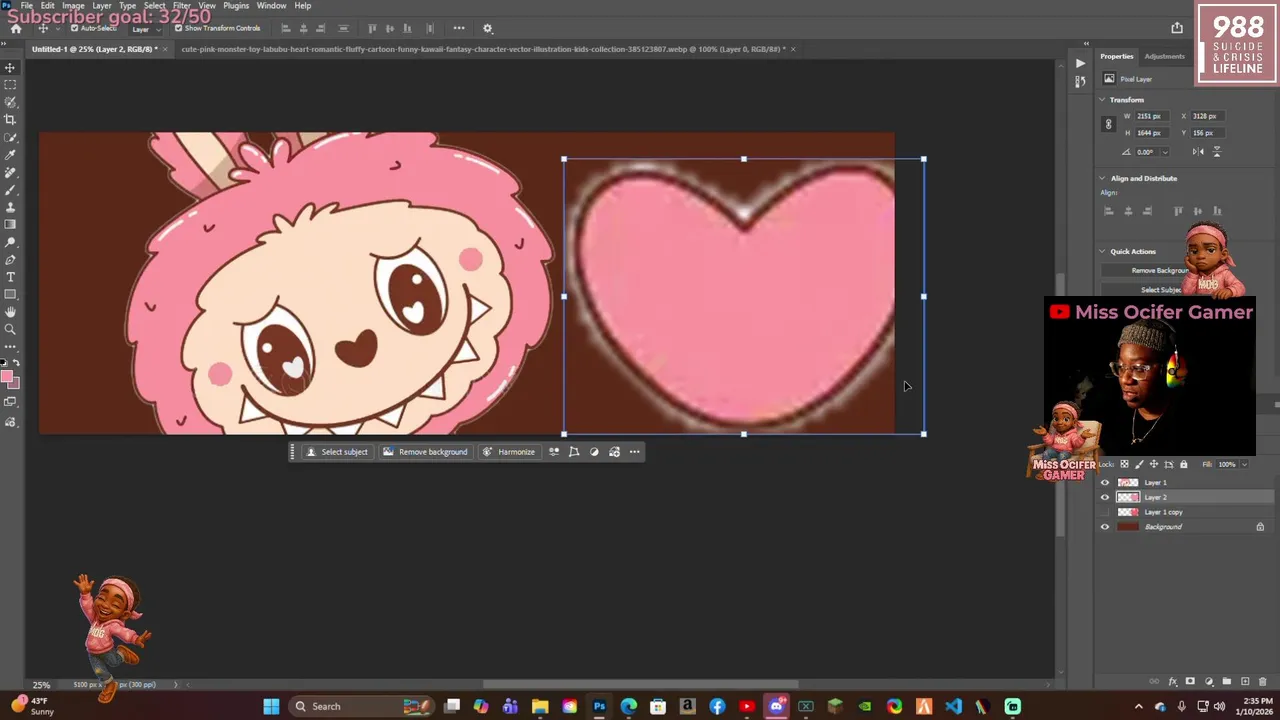Flip the layer horizontally in Properties
Viewport: 1280px width, 720px height.
tap(1198, 152)
